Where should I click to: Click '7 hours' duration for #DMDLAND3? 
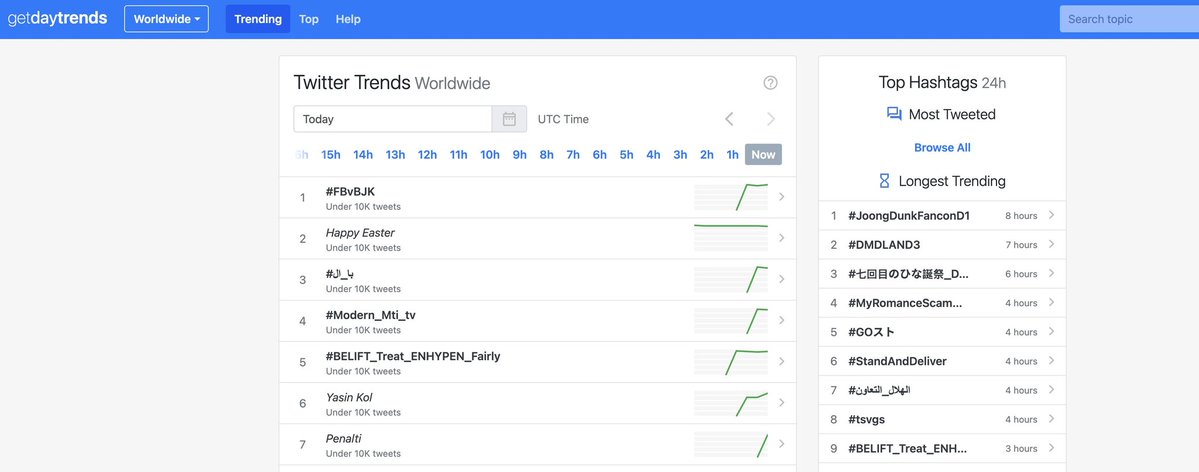coord(1021,245)
